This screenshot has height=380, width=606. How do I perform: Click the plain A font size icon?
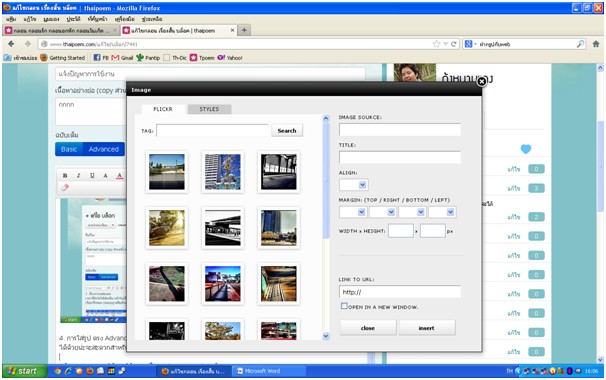tap(105, 176)
